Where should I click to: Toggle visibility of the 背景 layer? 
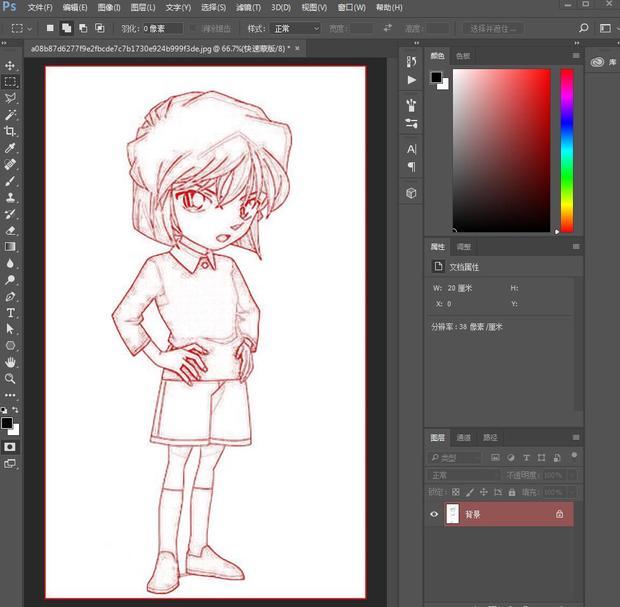tap(434, 514)
